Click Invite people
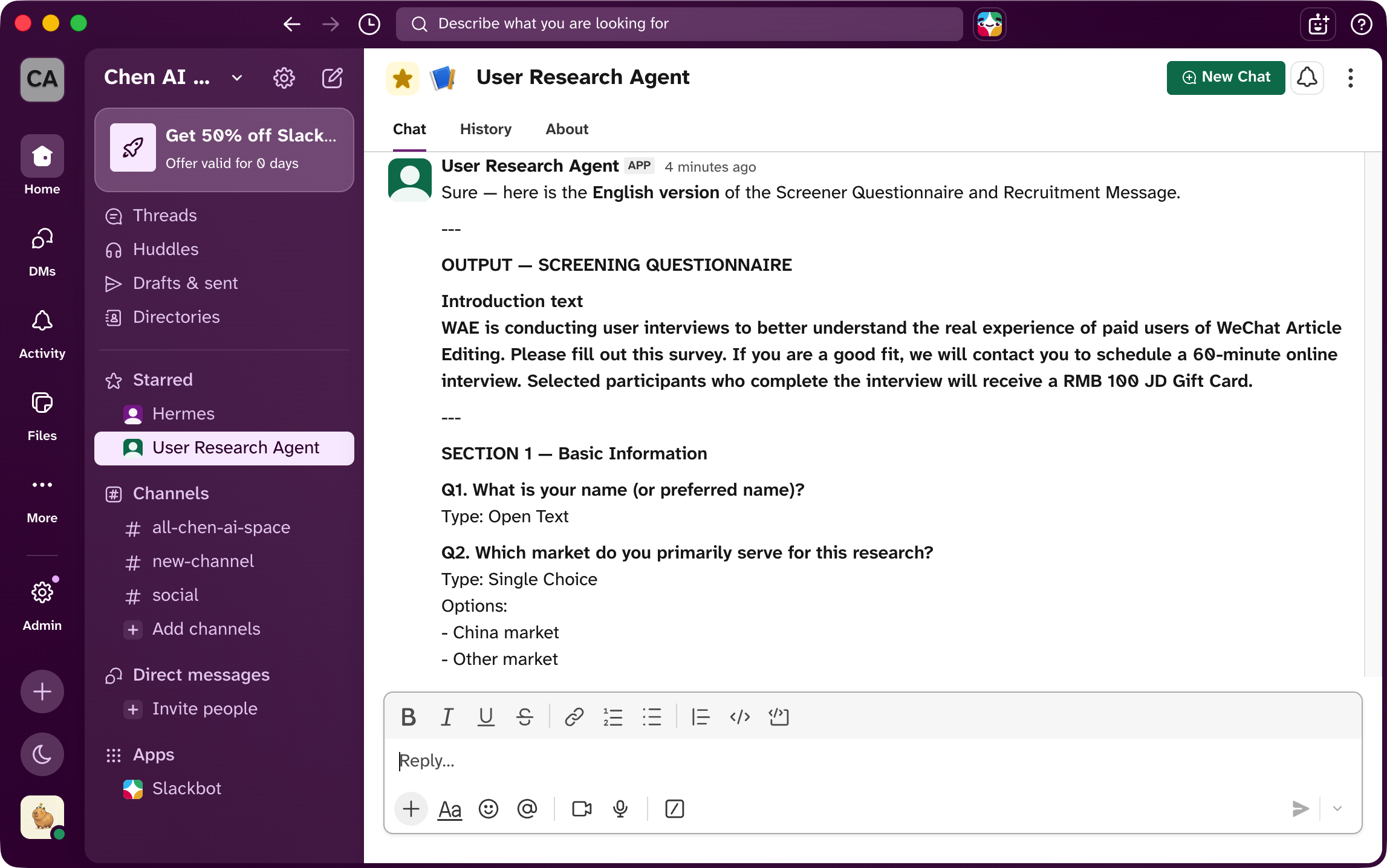 point(224,709)
